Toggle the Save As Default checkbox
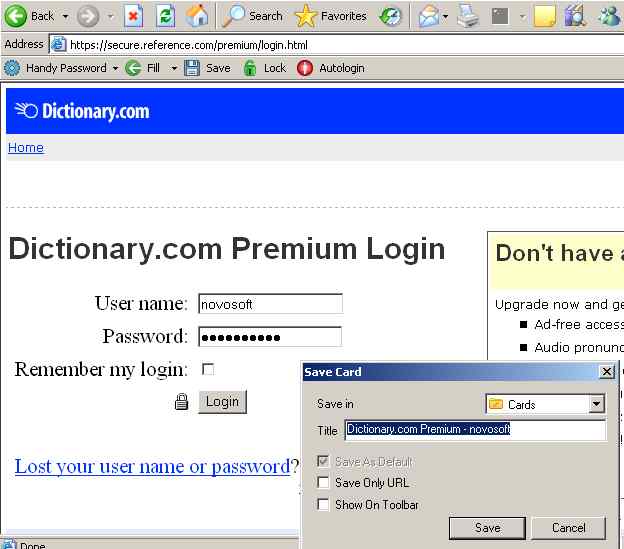Viewport: 624px width, 549px height. point(323,461)
